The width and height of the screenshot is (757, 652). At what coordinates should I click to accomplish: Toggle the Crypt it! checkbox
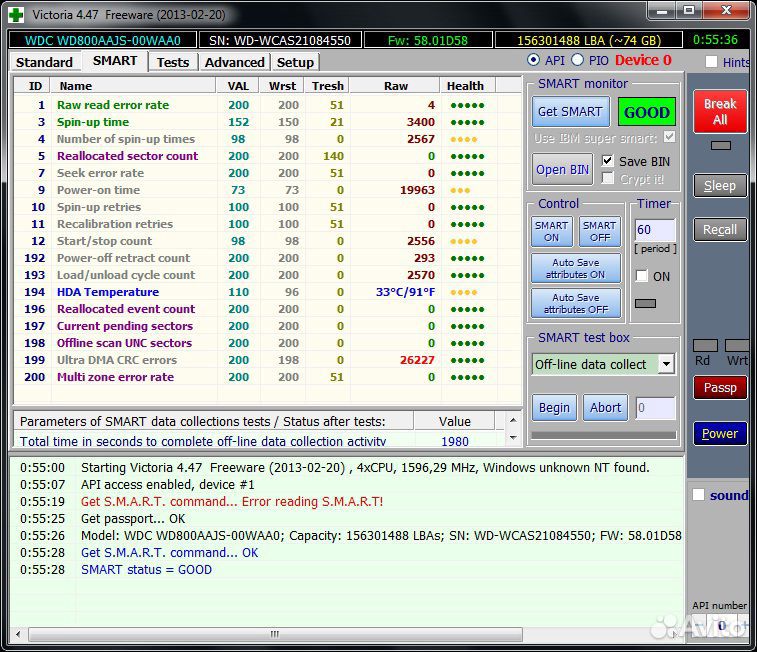[608, 179]
